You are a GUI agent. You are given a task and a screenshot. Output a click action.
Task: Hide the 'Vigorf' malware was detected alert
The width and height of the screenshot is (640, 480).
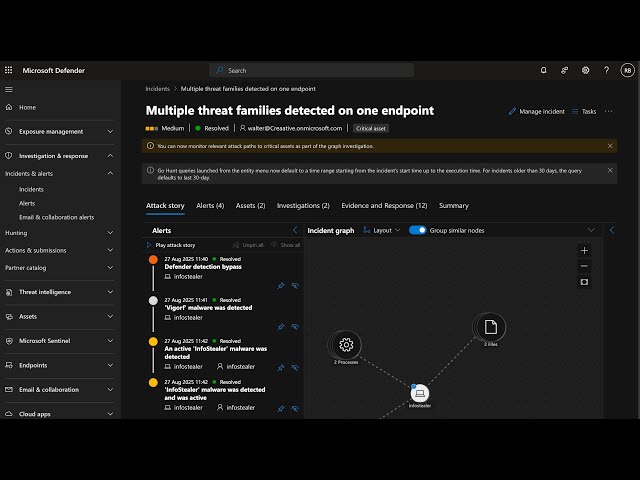(295, 327)
